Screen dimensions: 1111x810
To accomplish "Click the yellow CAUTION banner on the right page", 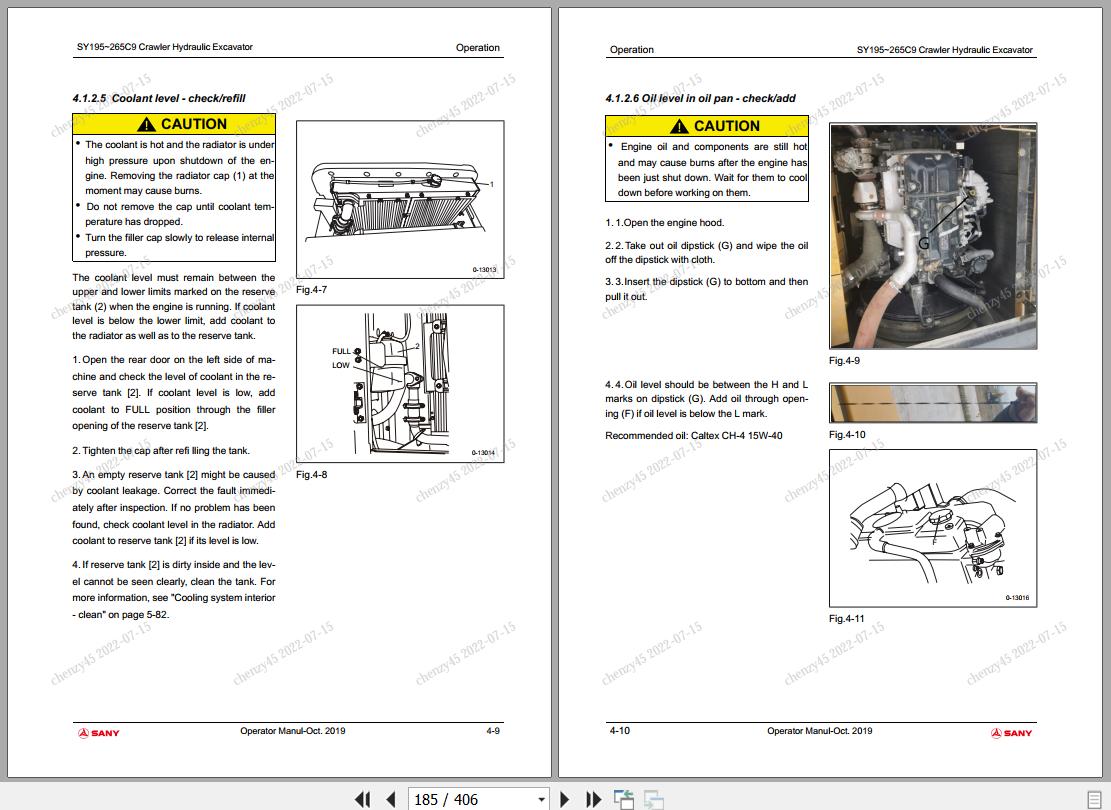I will click(707, 126).
